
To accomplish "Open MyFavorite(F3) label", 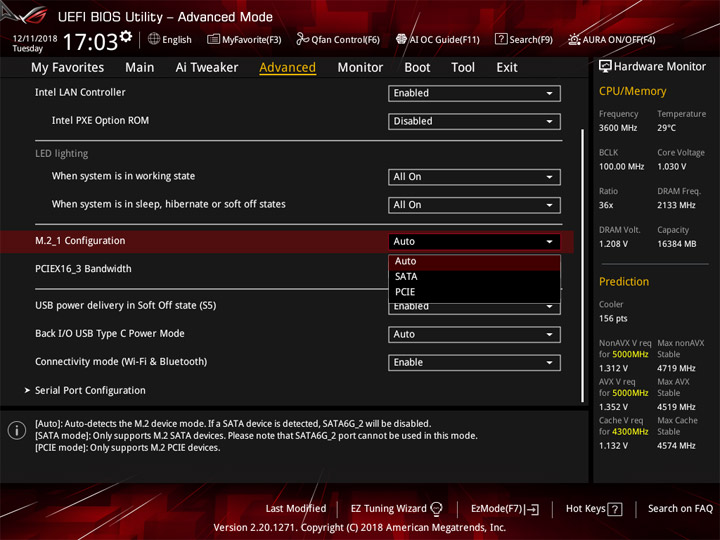I will point(252,40).
